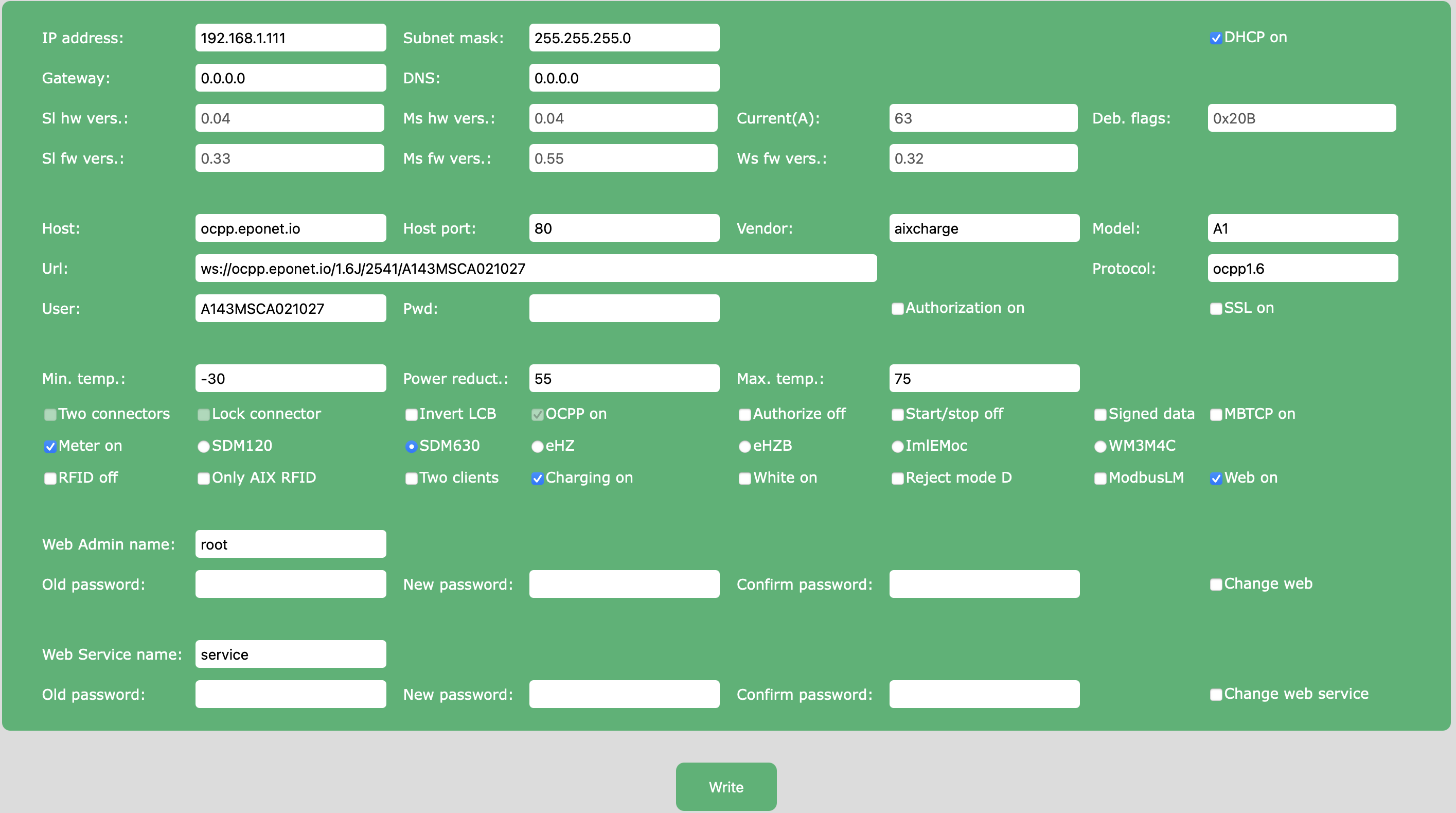
Task: Disable the Charging on checkbox
Action: (x=537, y=479)
